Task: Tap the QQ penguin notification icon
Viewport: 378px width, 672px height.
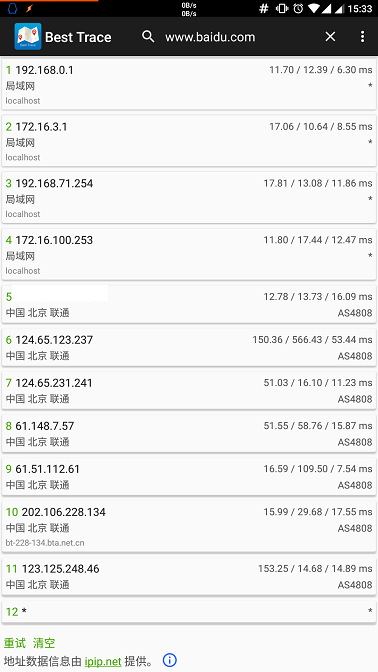Action: pos(12,8)
